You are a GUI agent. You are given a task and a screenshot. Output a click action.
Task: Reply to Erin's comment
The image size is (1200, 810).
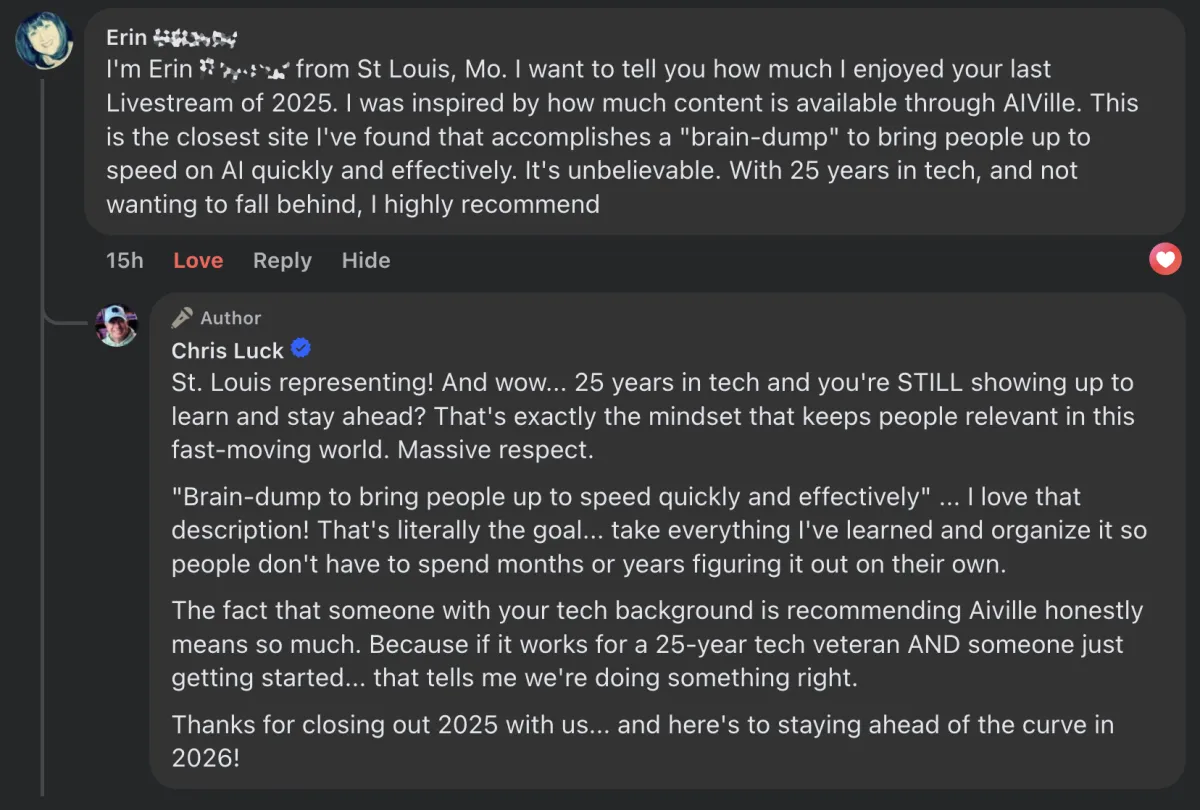click(282, 261)
